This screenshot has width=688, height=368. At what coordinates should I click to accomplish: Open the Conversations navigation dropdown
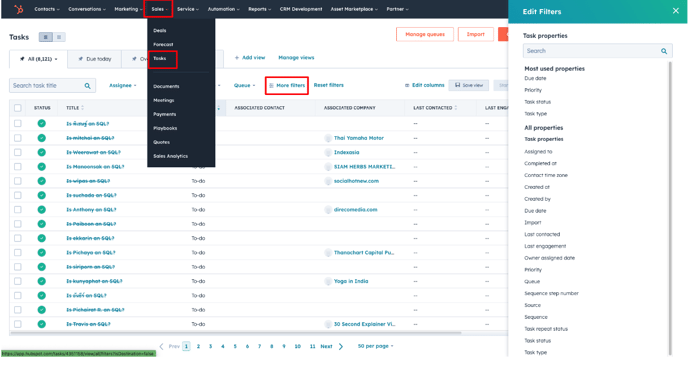point(87,9)
